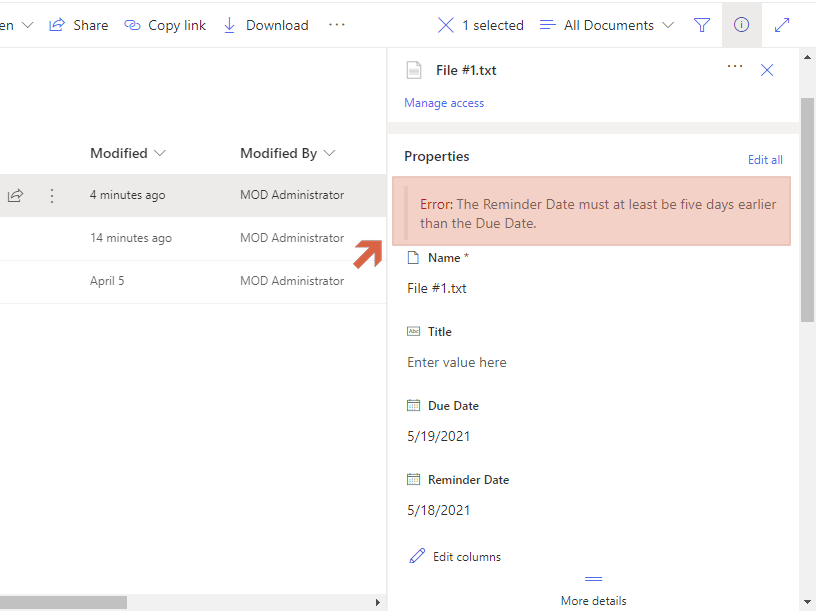The width and height of the screenshot is (816, 613).
Task: Click the Due Date calendar icon
Action: tap(413, 405)
